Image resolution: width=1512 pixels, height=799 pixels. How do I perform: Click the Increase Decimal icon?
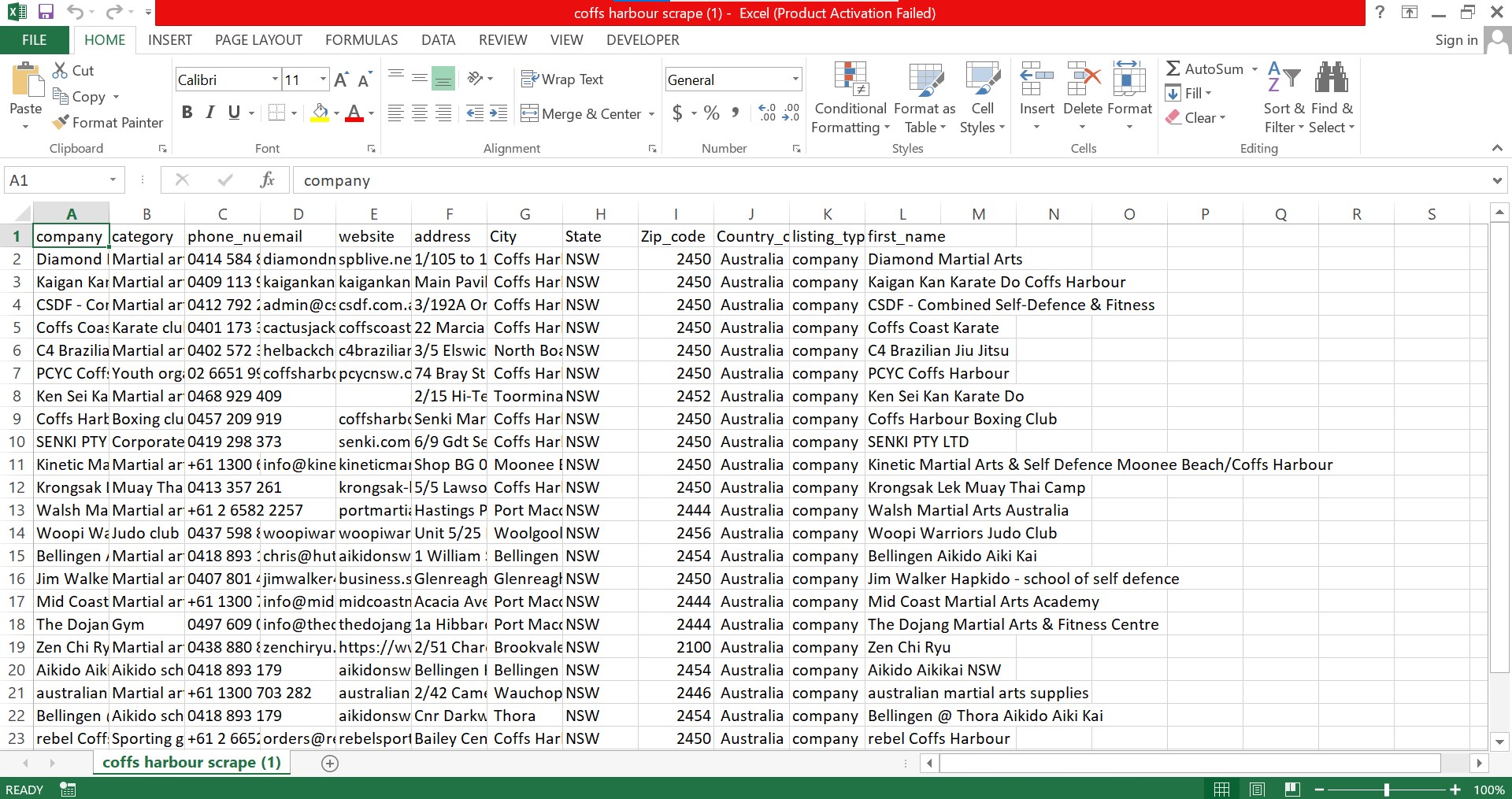pos(767,113)
